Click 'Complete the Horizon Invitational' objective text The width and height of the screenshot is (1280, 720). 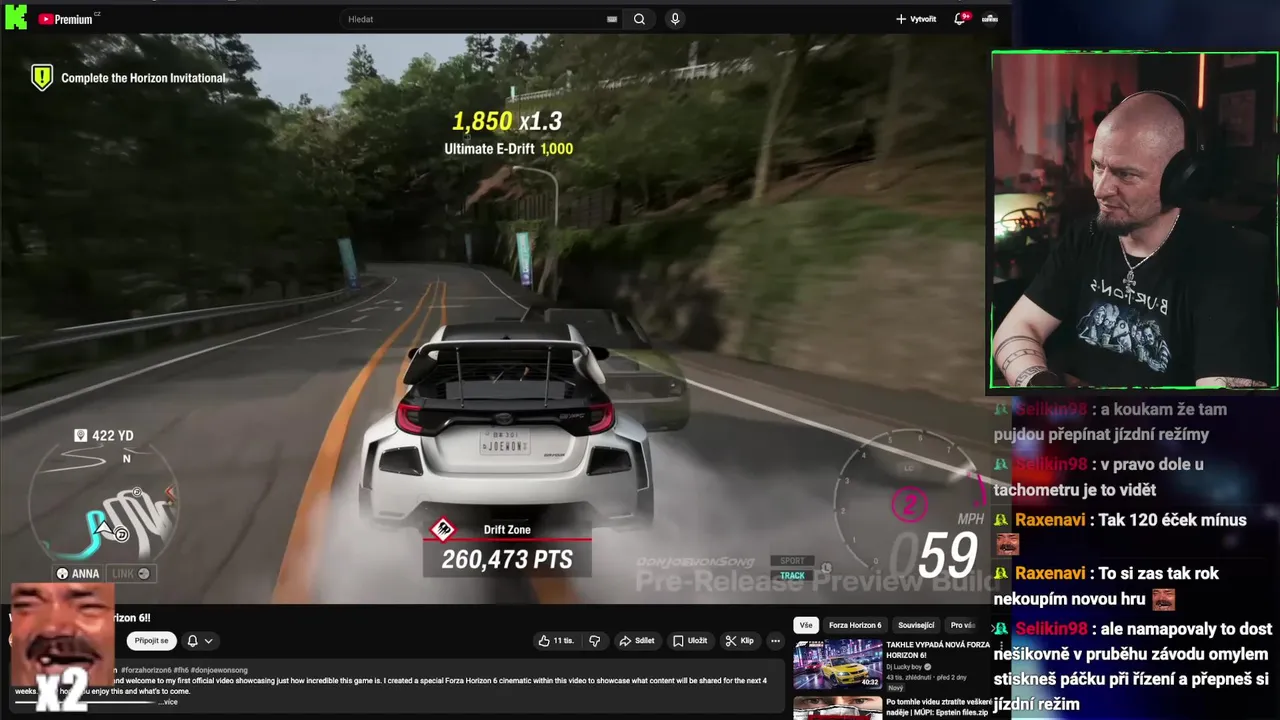[143, 78]
